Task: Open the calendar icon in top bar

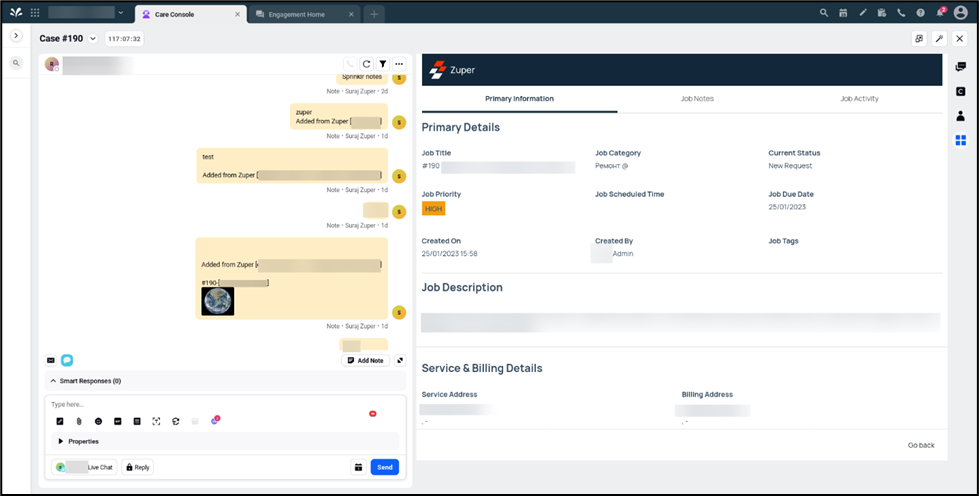Action: tap(843, 13)
